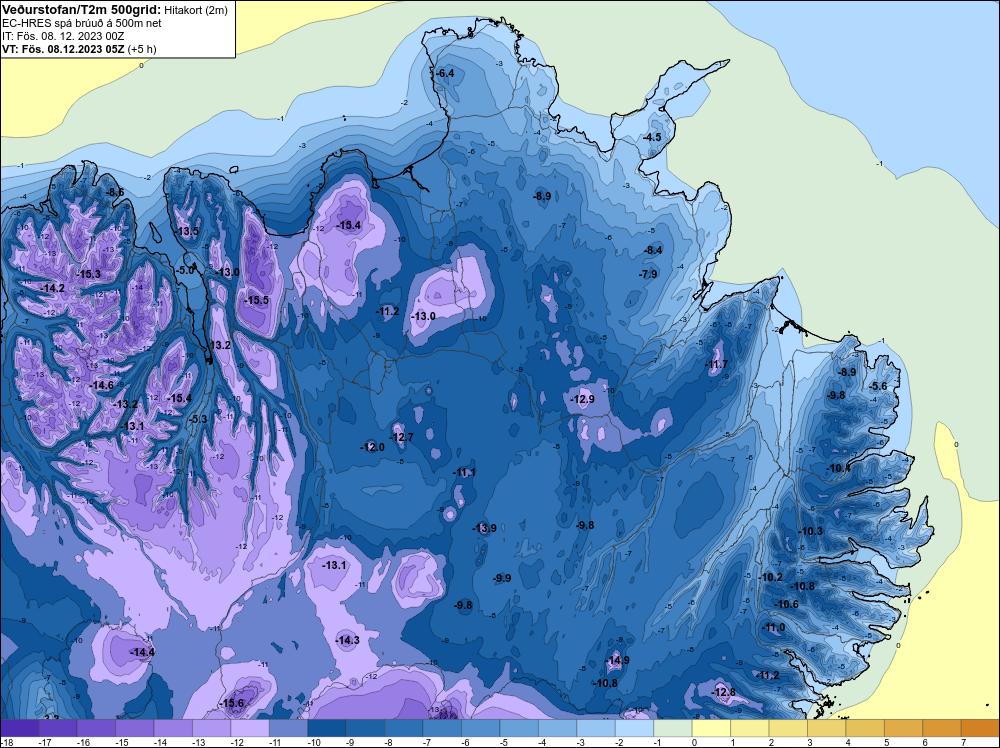Click the -12.9 temperature label
The width and height of the screenshot is (1000, 748).
(582, 399)
